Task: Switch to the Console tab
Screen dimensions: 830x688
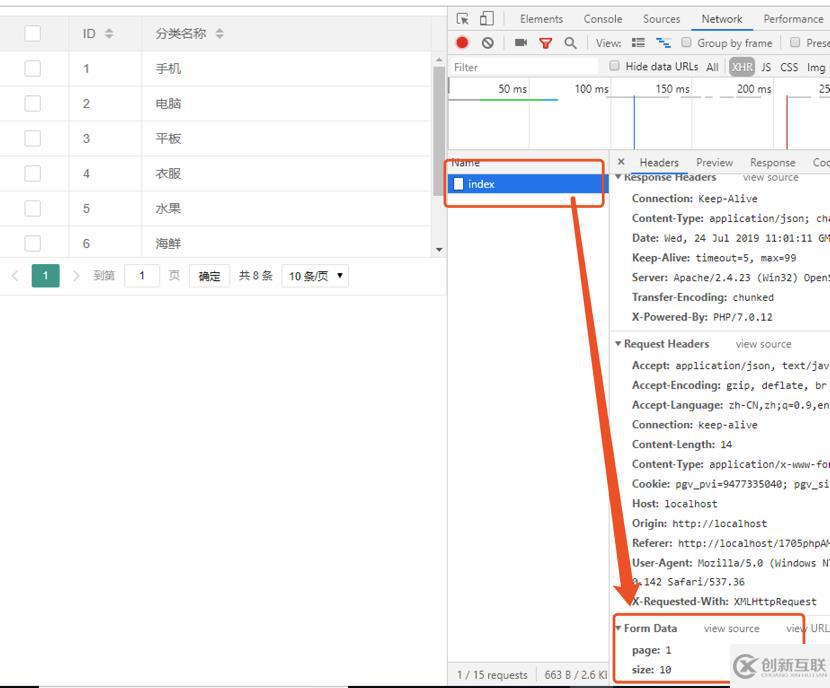Action: (x=602, y=19)
